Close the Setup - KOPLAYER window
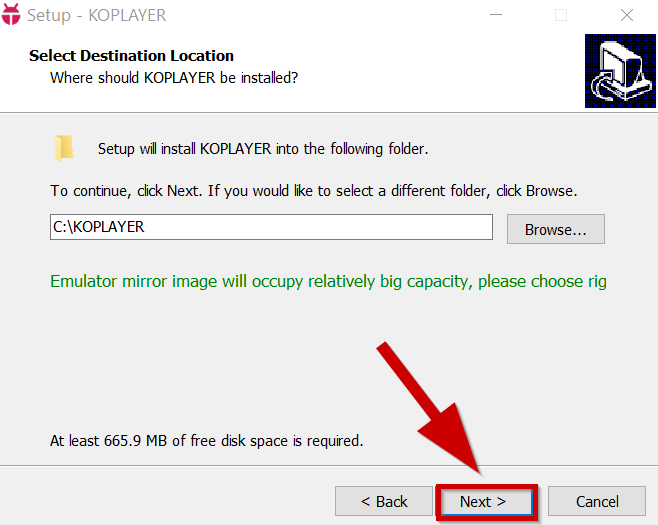The width and height of the screenshot is (658, 525). [x=627, y=15]
